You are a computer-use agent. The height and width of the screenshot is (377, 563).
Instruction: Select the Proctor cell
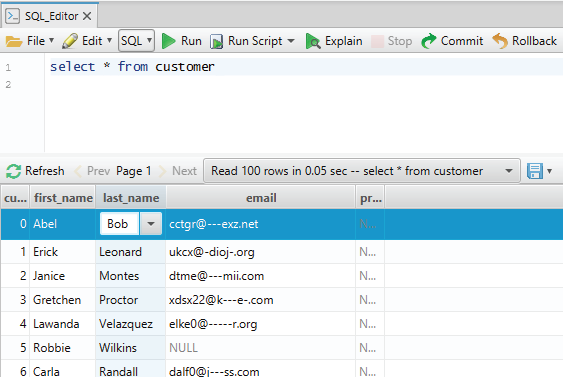coord(131,300)
